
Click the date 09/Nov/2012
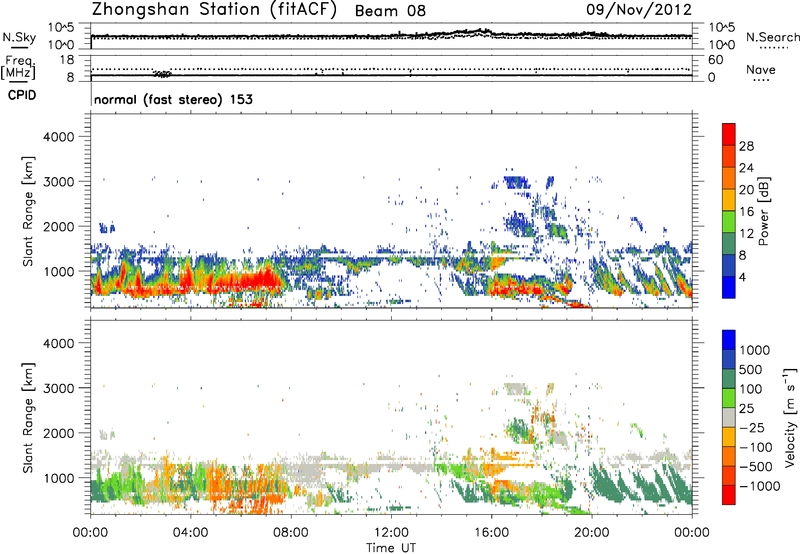pos(639,9)
